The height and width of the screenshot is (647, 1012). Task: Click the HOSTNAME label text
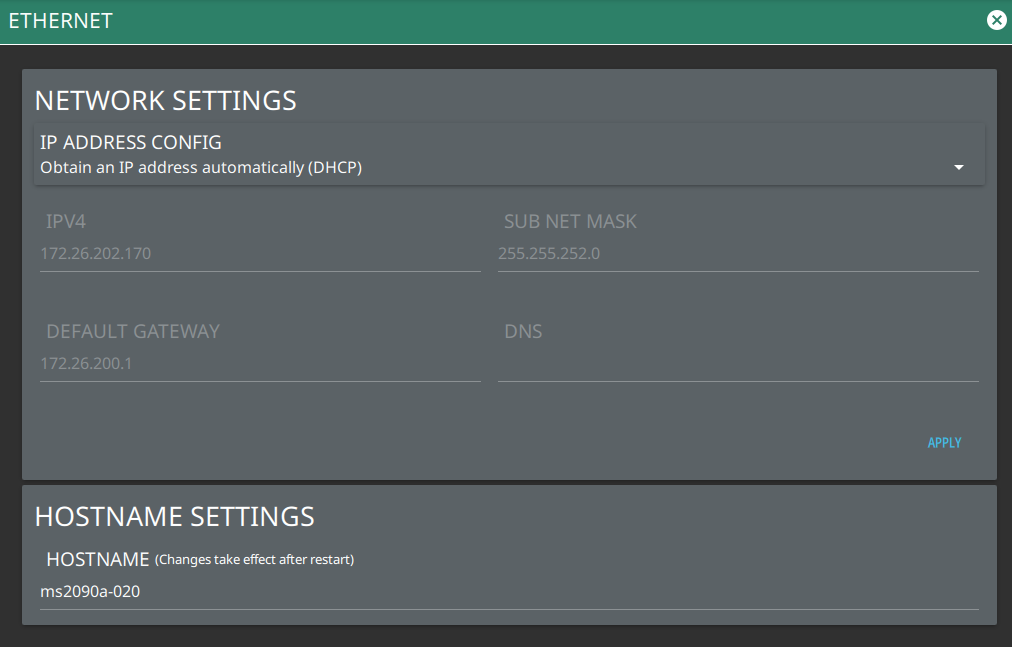pyautogui.click(x=98, y=559)
